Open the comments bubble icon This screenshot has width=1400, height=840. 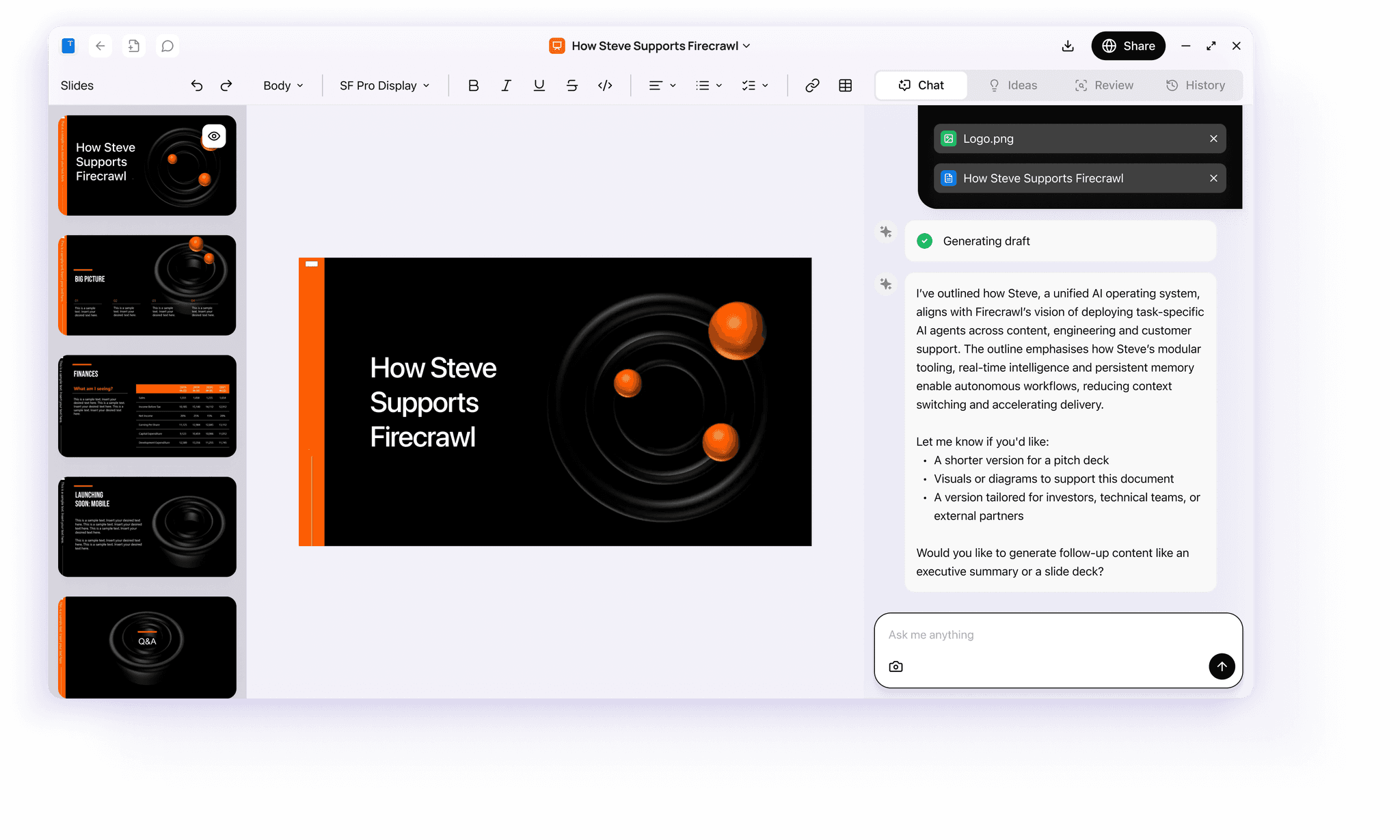point(167,46)
